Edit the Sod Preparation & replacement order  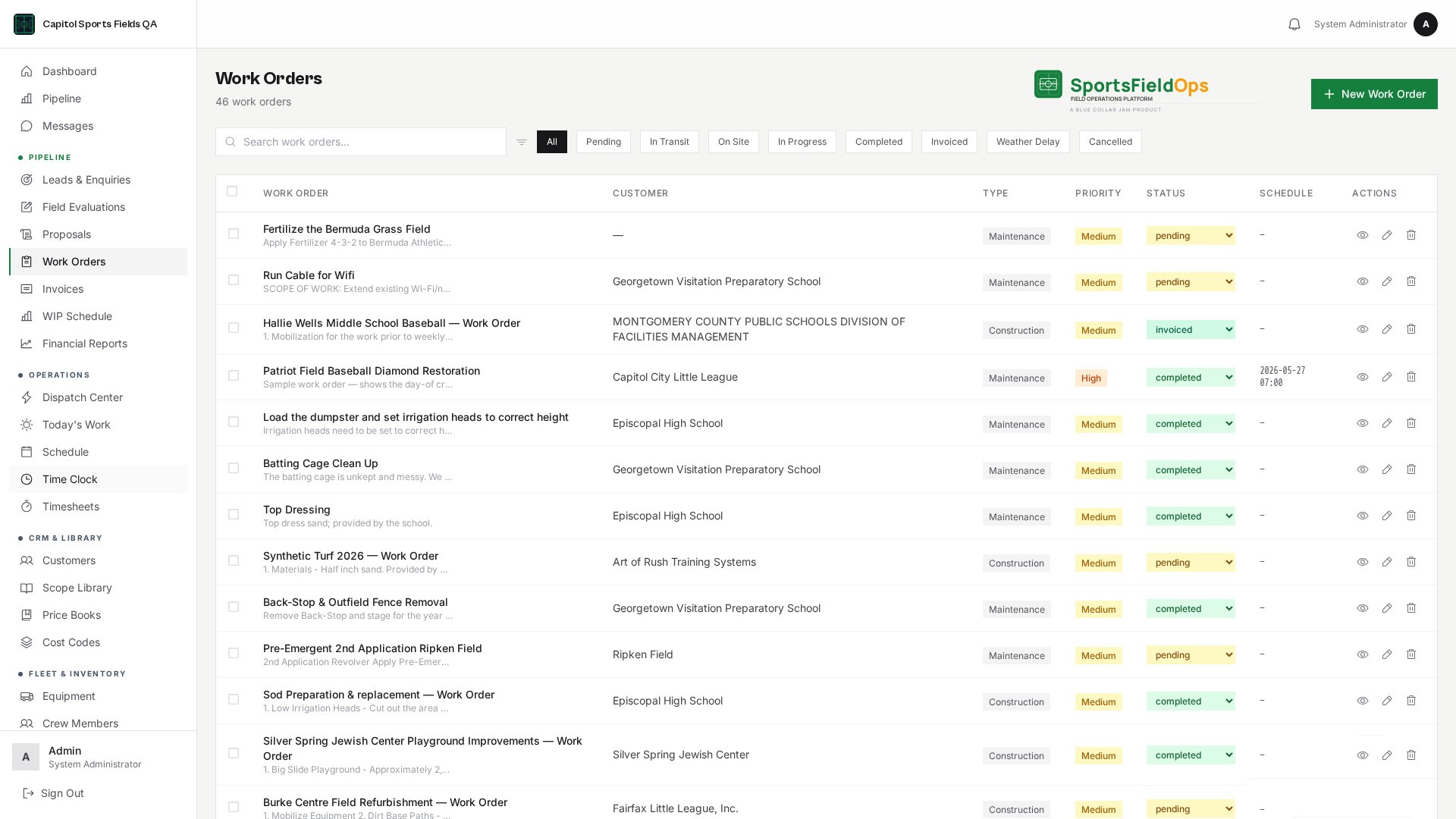point(1387,701)
